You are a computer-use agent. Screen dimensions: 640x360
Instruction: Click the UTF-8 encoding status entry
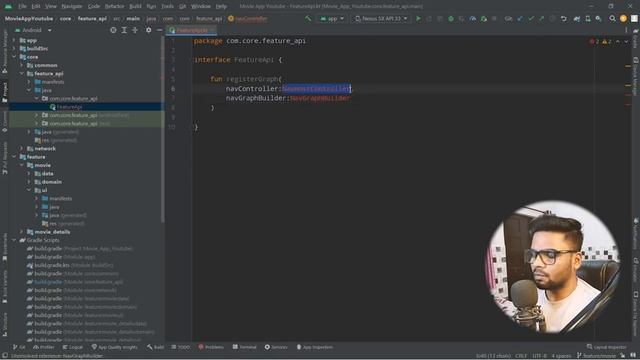click(539, 356)
